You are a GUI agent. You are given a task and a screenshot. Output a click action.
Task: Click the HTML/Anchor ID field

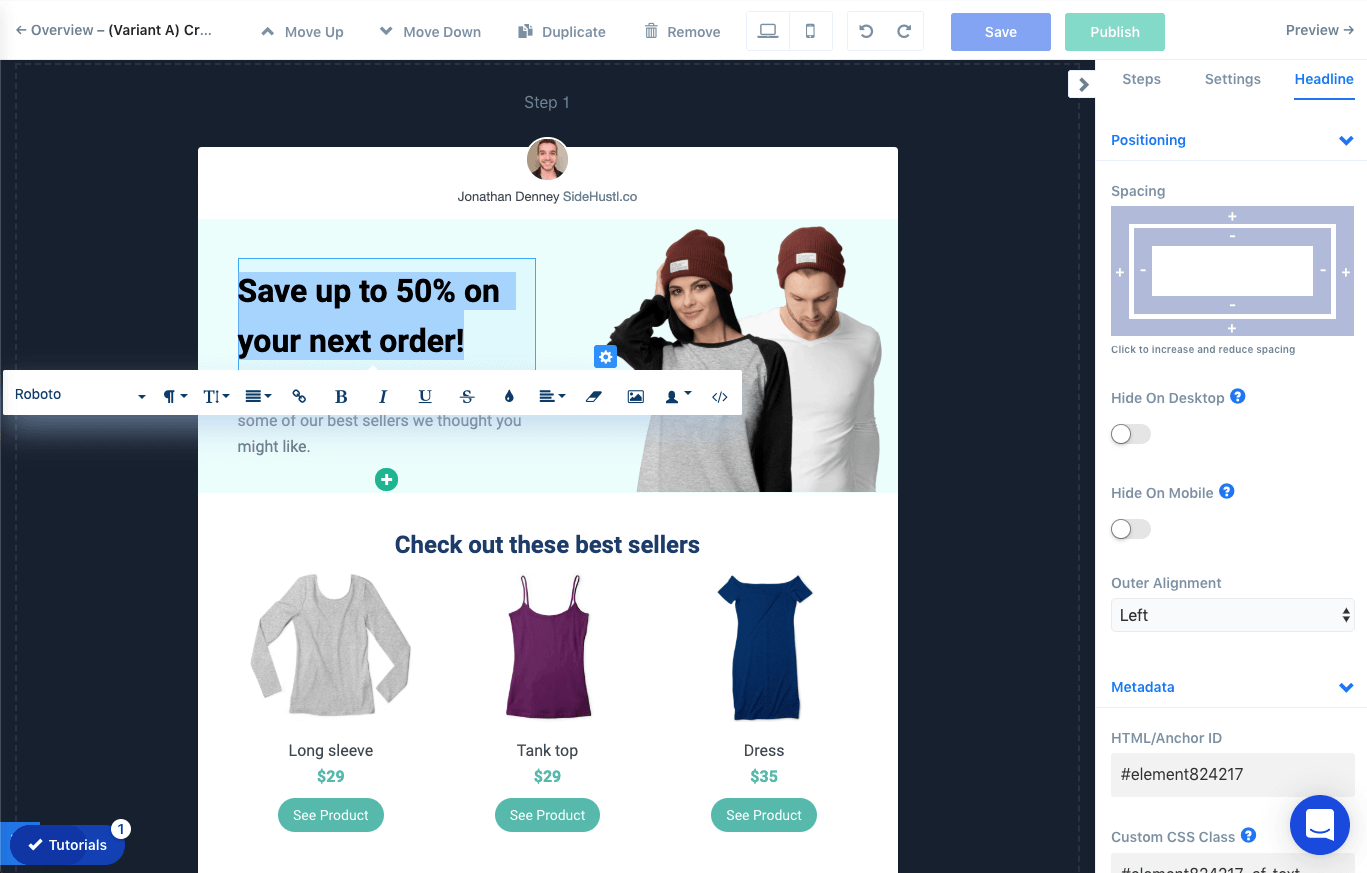1232,774
